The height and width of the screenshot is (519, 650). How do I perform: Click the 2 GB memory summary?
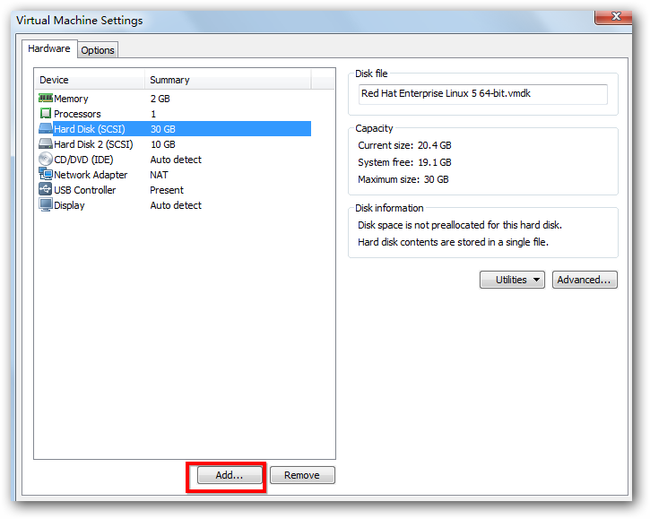[160, 99]
